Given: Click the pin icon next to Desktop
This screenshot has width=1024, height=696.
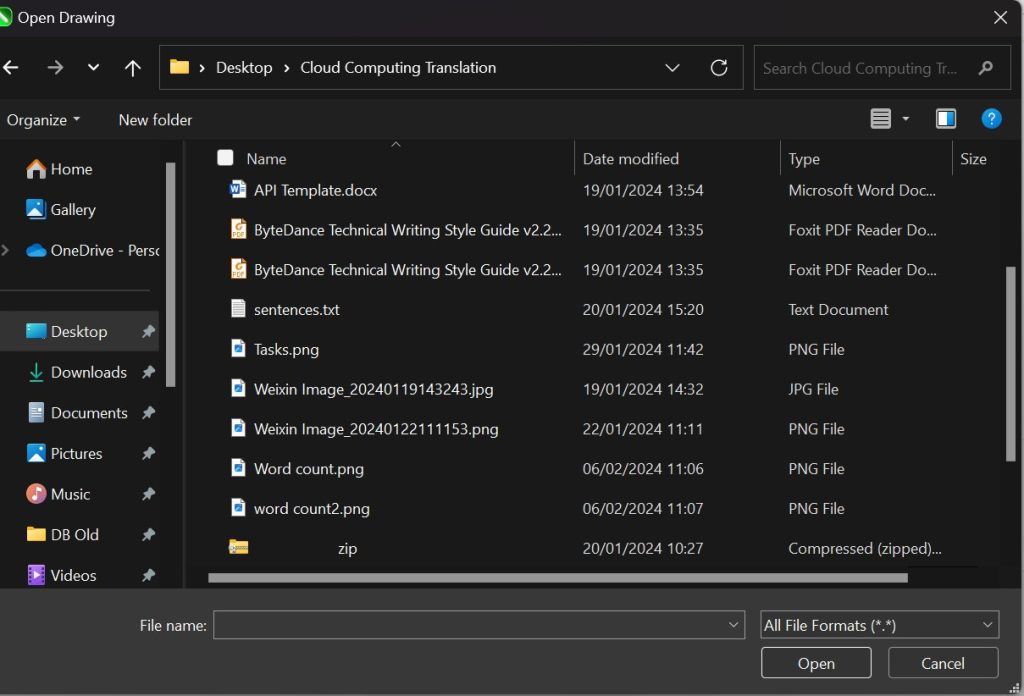Looking at the screenshot, I should pyautogui.click(x=148, y=332).
